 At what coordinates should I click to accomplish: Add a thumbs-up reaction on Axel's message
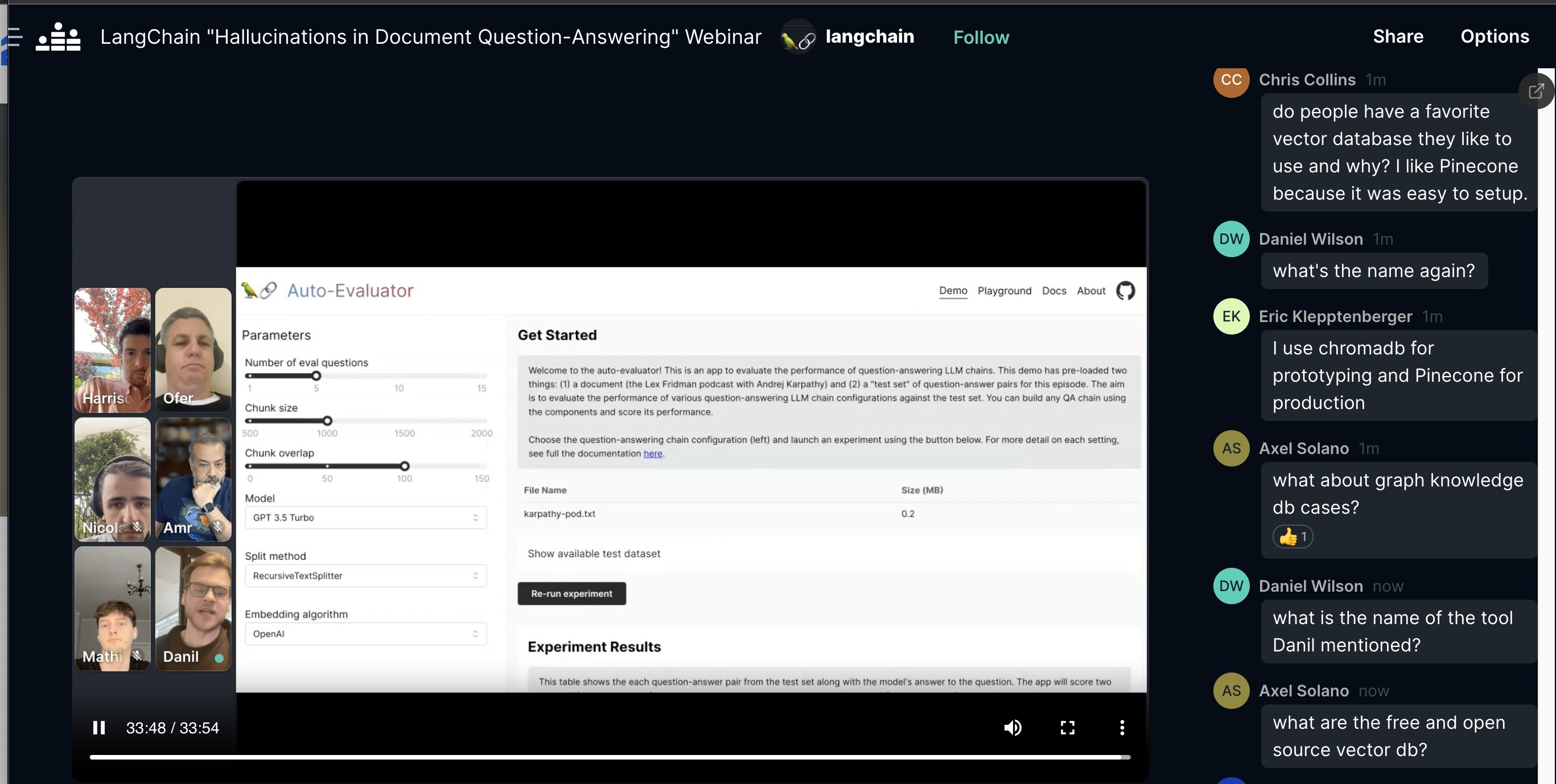(x=1292, y=537)
